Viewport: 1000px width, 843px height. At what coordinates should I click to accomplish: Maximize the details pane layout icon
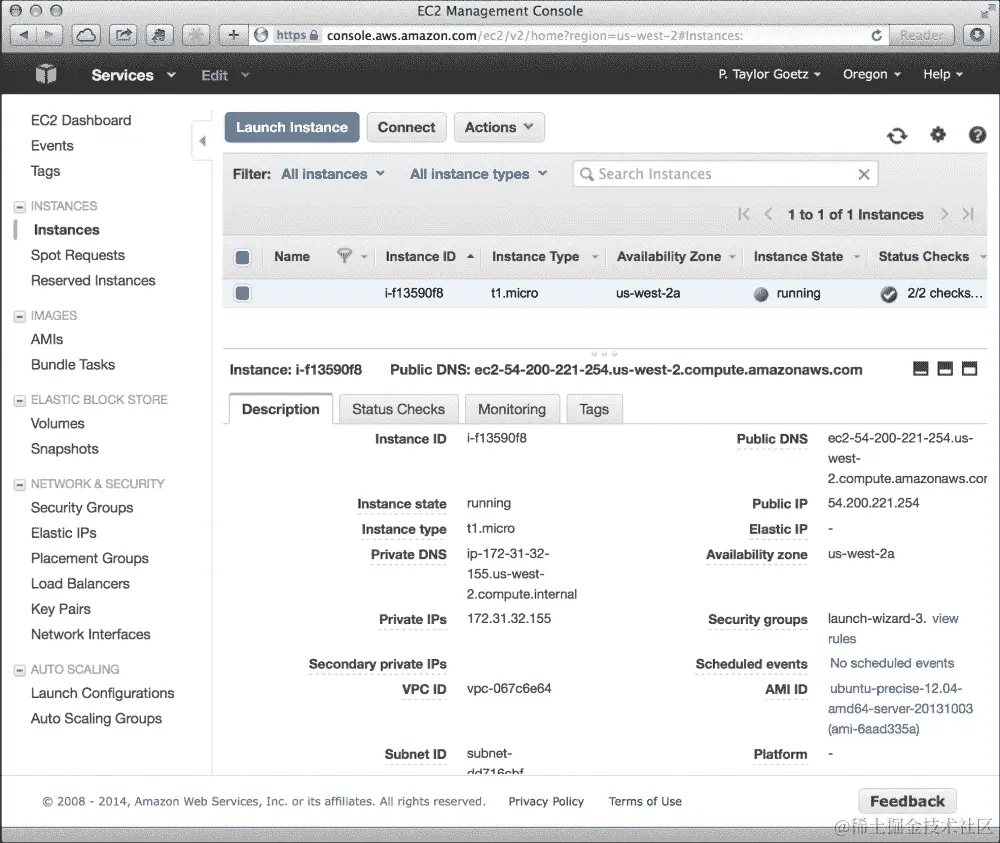click(969, 369)
